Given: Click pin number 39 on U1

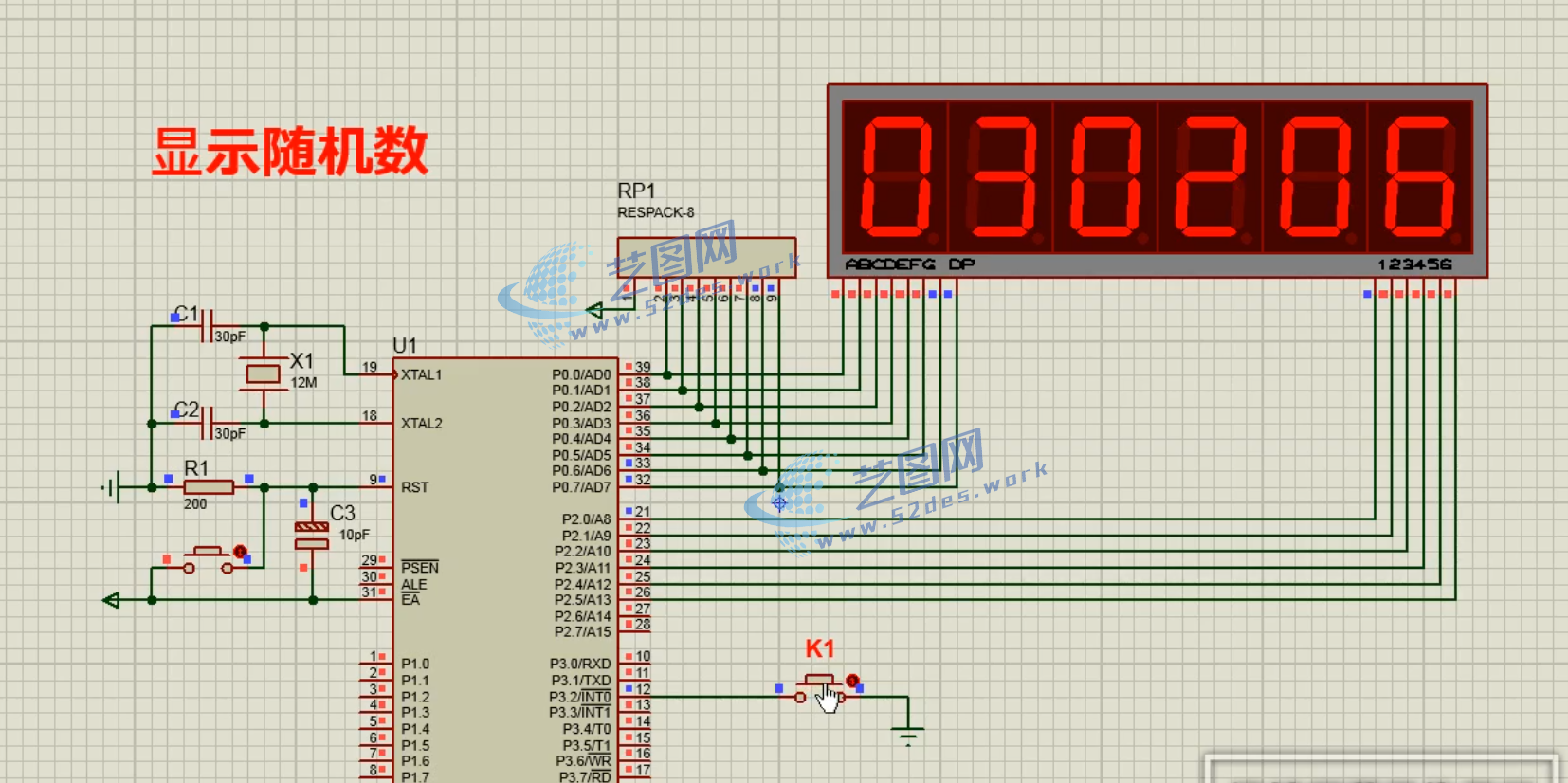Looking at the screenshot, I should 643,367.
